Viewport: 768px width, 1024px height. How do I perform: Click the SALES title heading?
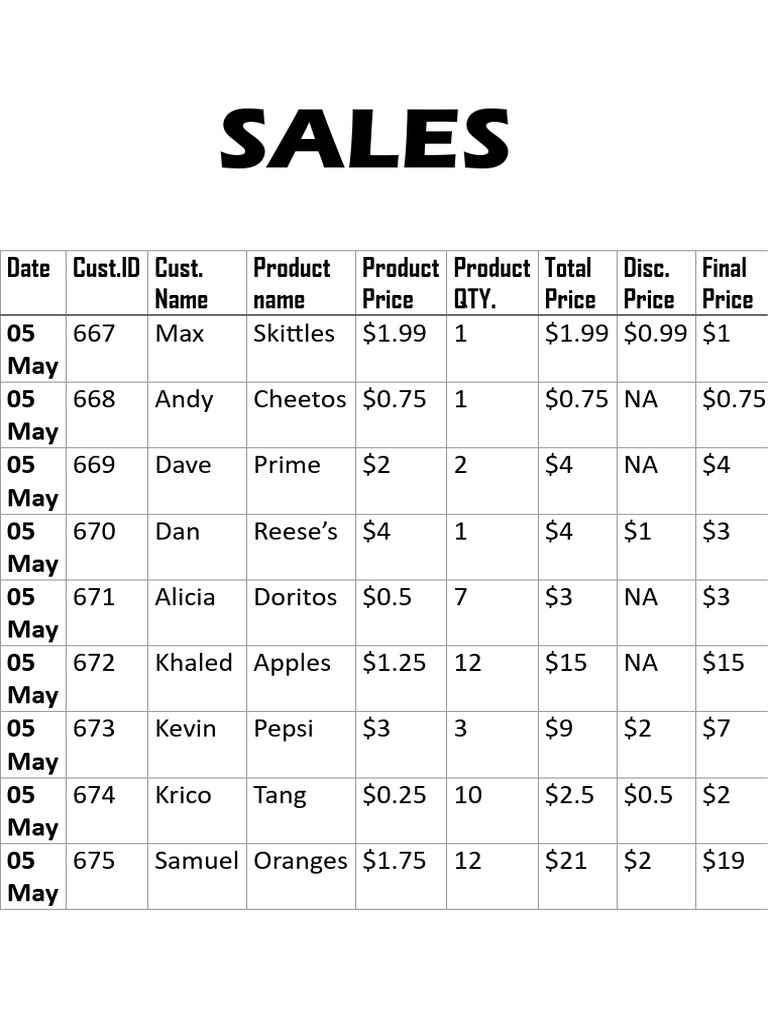365,138
